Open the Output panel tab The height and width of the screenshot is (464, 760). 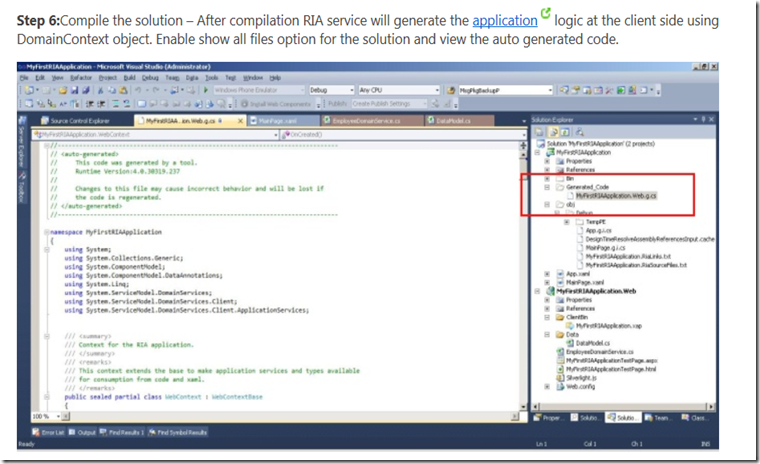coord(82,432)
